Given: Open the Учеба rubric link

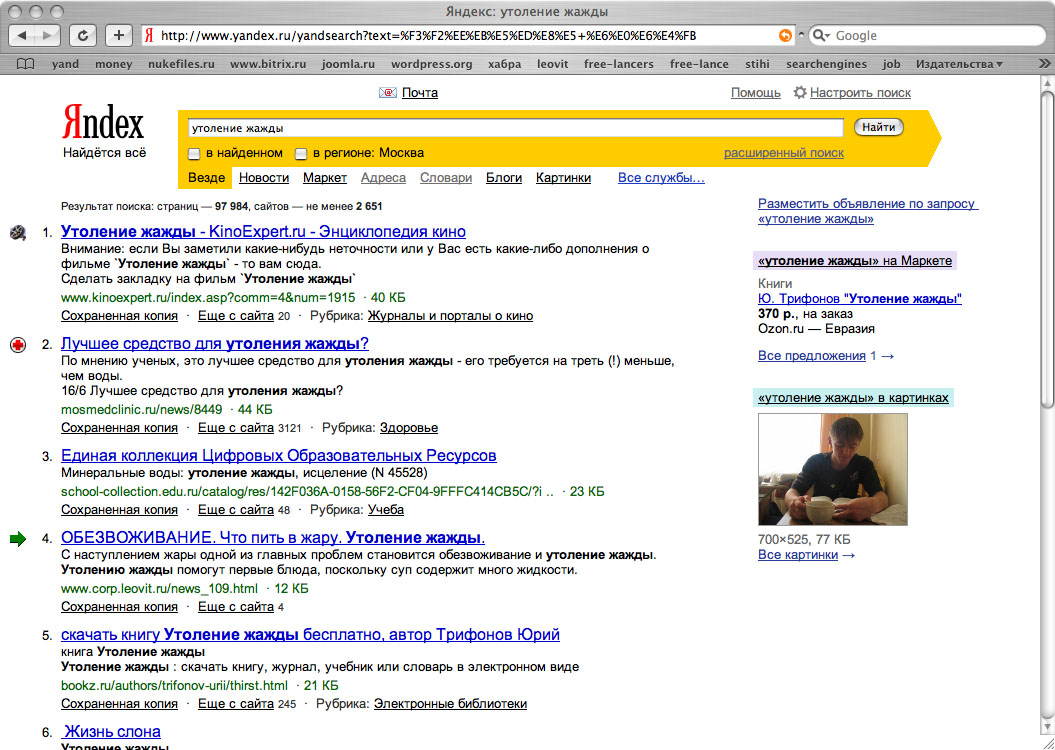Looking at the screenshot, I should (386, 510).
